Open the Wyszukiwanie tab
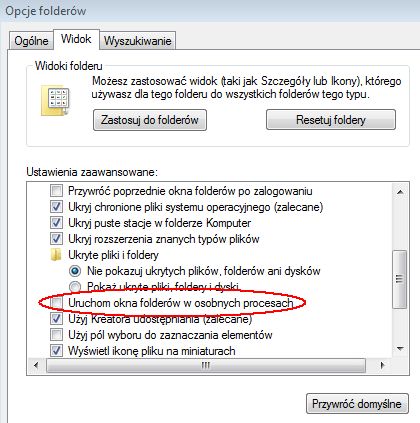The width and height of the screenshot is (420, 423). pyautogui.click(x=137, y=41)
